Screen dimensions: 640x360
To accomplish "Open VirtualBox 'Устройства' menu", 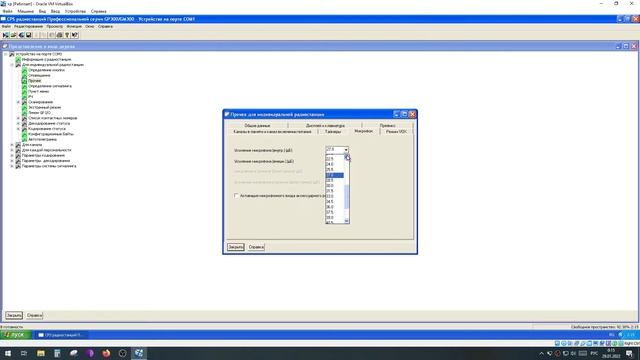I will pyautogui.click(x=76, y=11).
